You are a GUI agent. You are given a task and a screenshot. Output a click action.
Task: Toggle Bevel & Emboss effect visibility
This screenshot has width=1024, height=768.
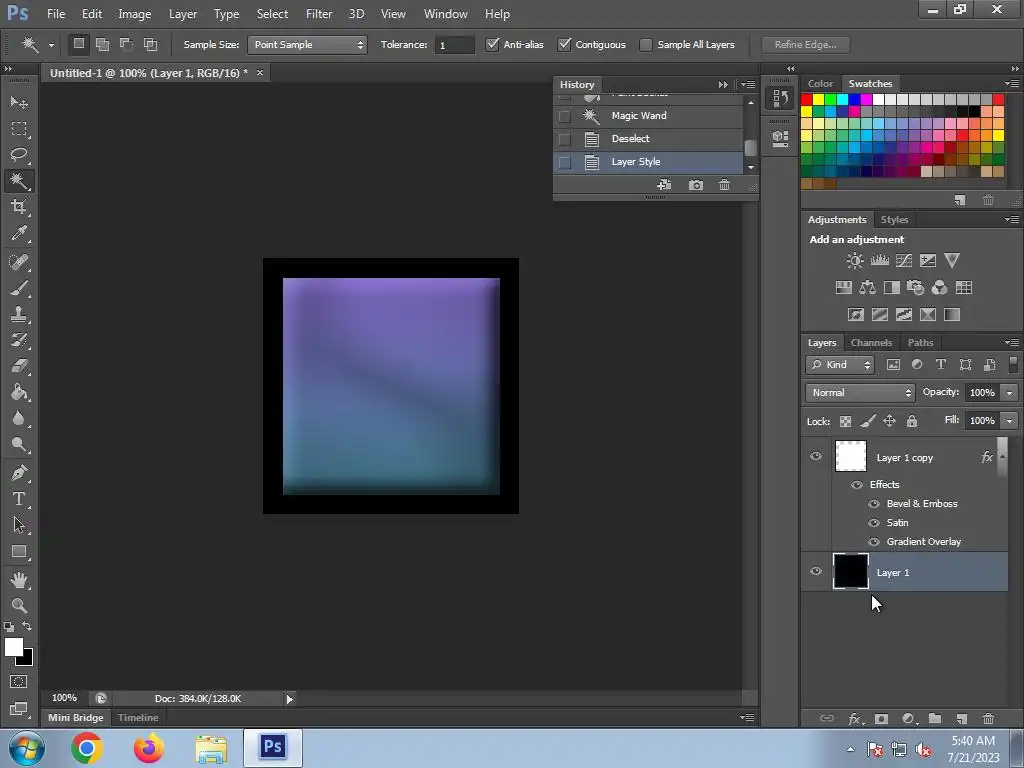[x=874, y=504]
